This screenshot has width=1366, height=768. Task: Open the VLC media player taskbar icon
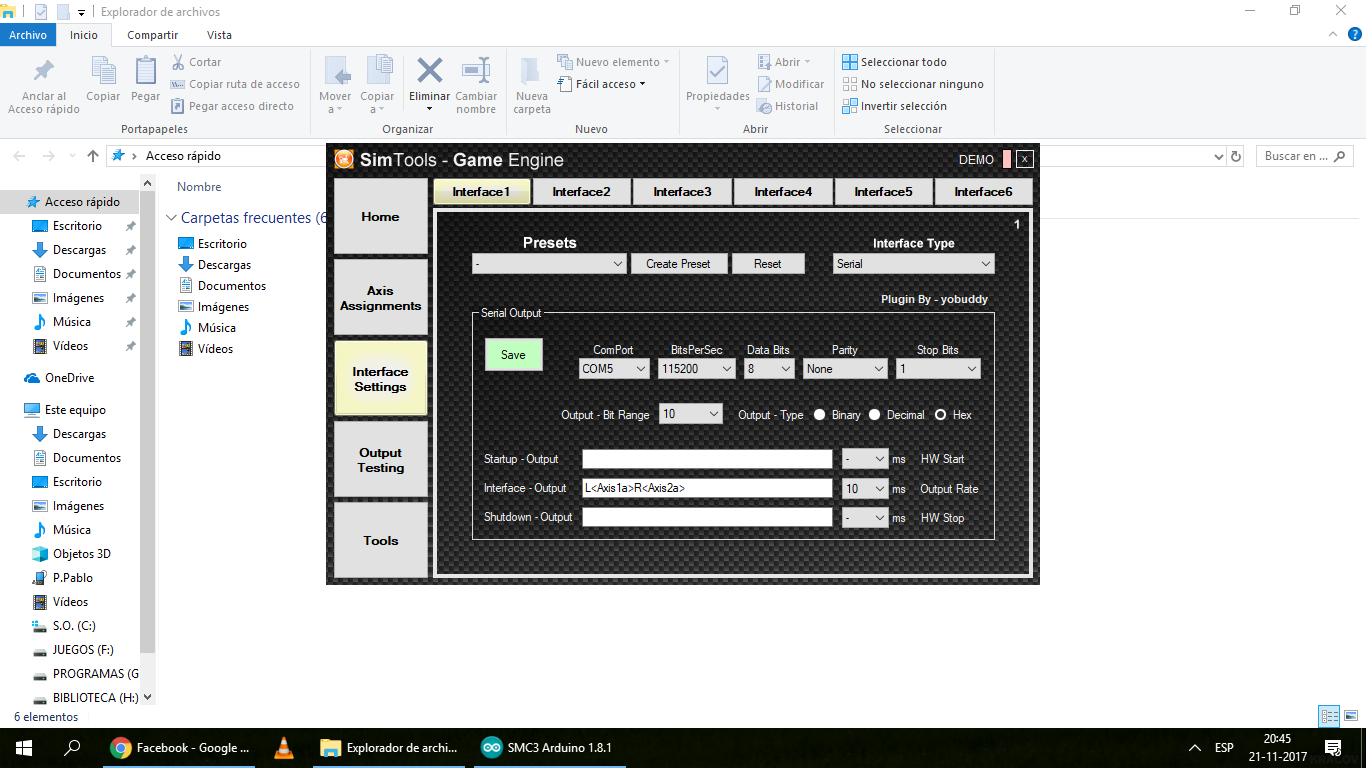[284, 748]
